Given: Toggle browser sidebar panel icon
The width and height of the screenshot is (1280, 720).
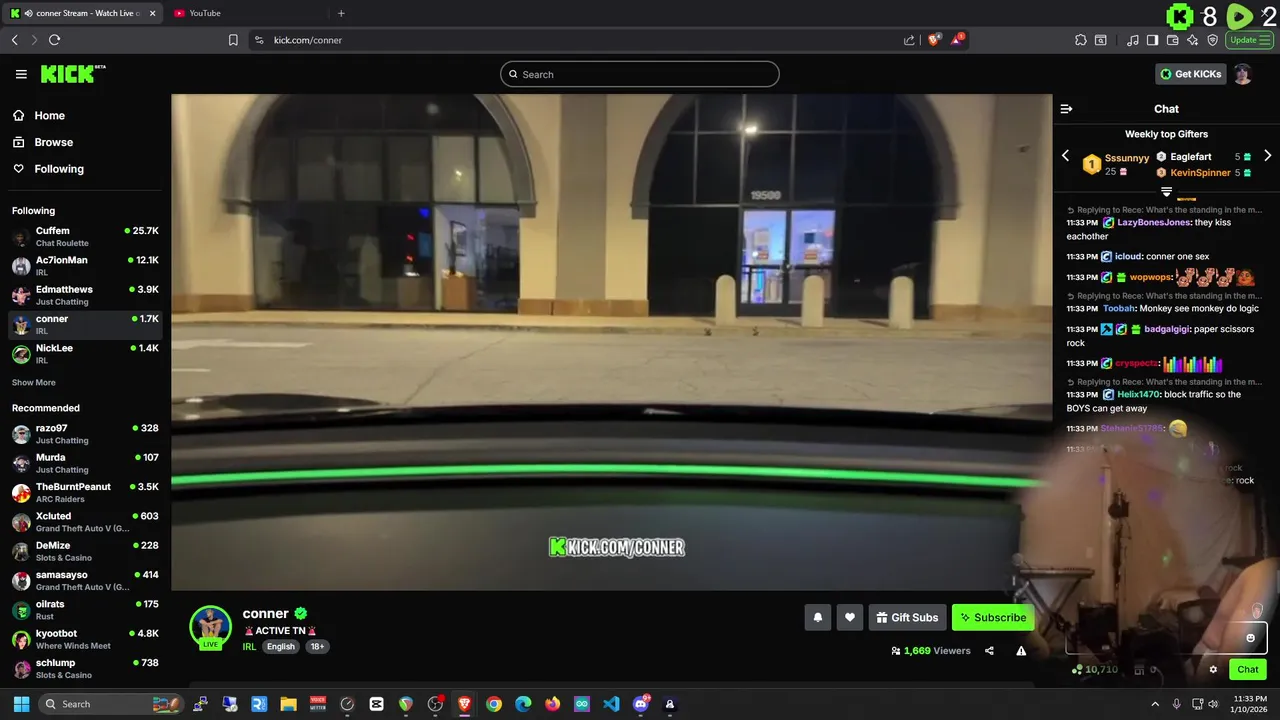Looking at the screenshot, I should click(x=1152, y=40).
